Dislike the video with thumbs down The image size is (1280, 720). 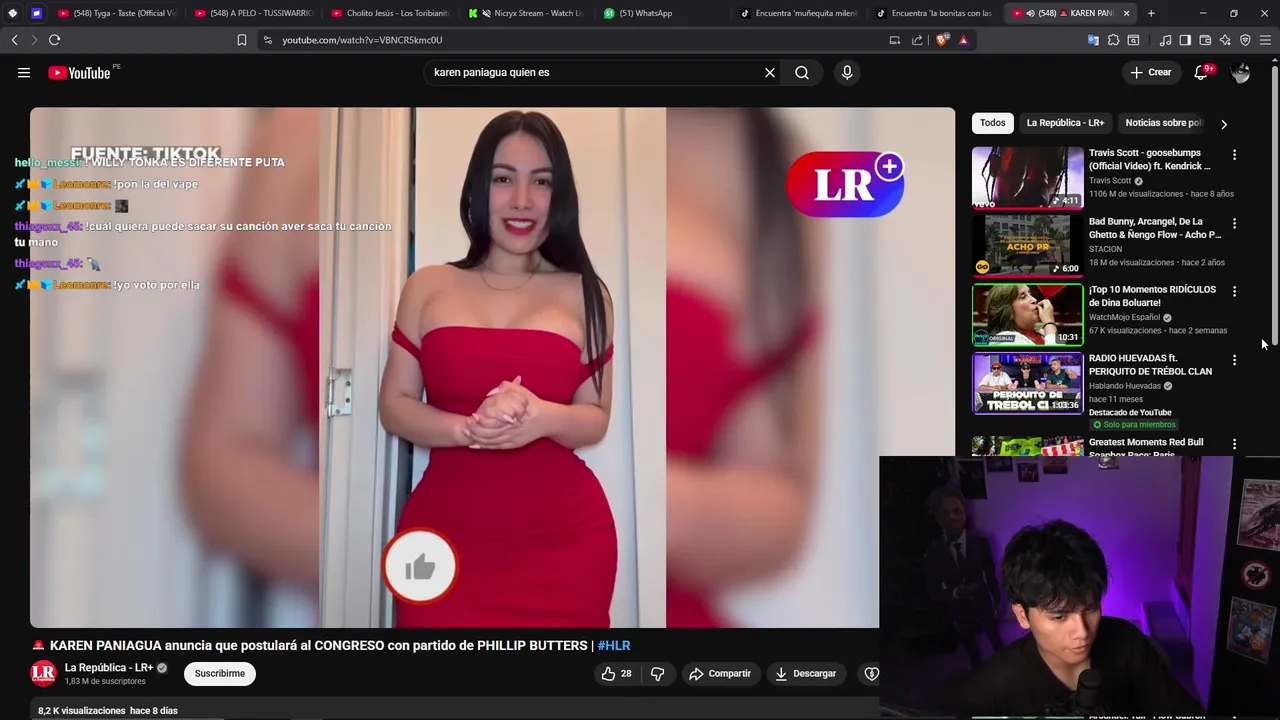657,674
